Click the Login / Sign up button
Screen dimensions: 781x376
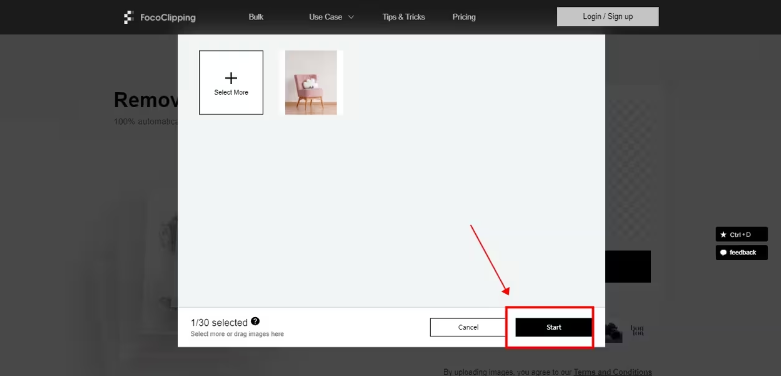pos(608,16)
